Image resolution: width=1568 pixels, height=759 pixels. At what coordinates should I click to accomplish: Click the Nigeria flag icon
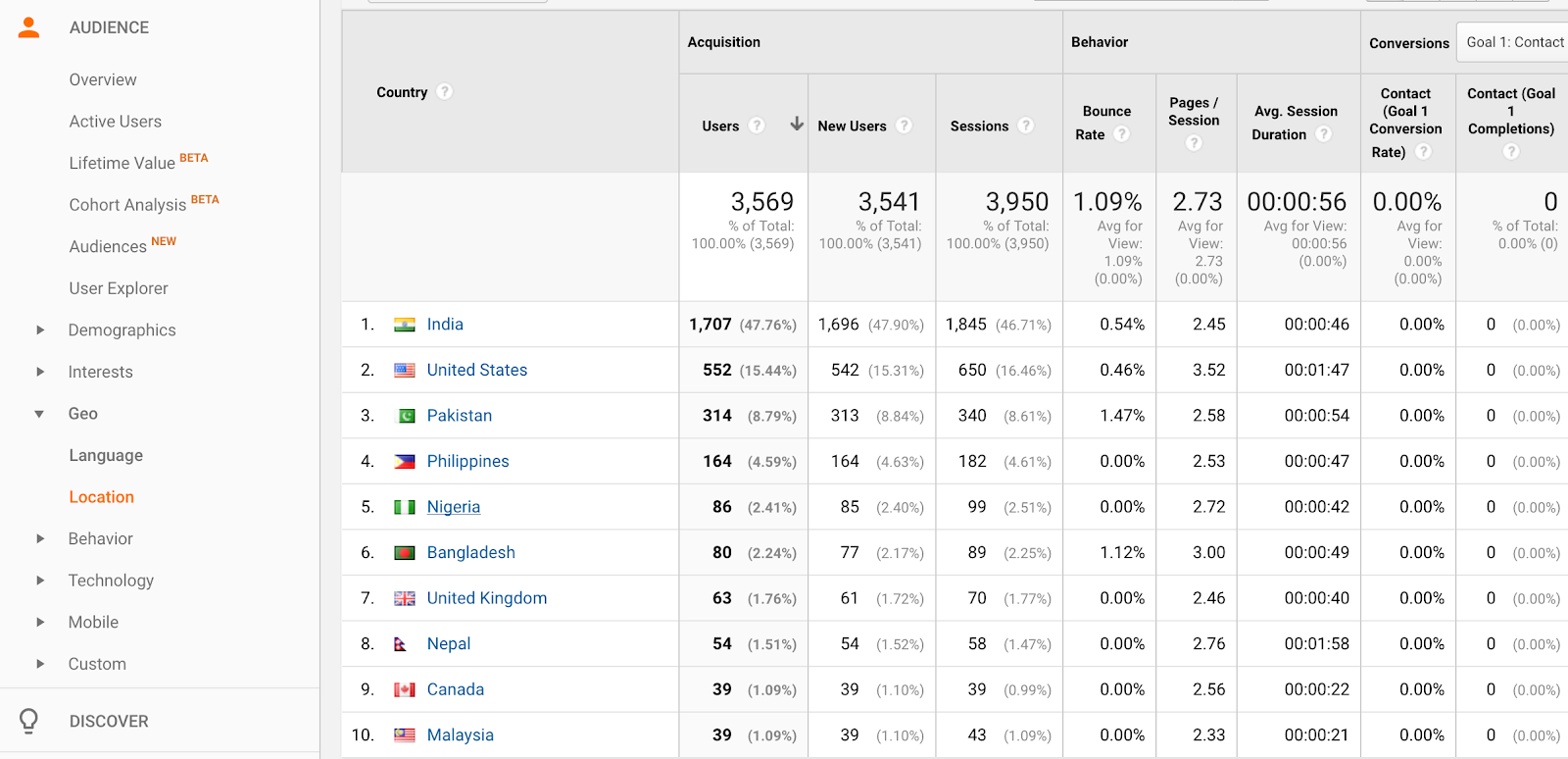tap(405, 507)
